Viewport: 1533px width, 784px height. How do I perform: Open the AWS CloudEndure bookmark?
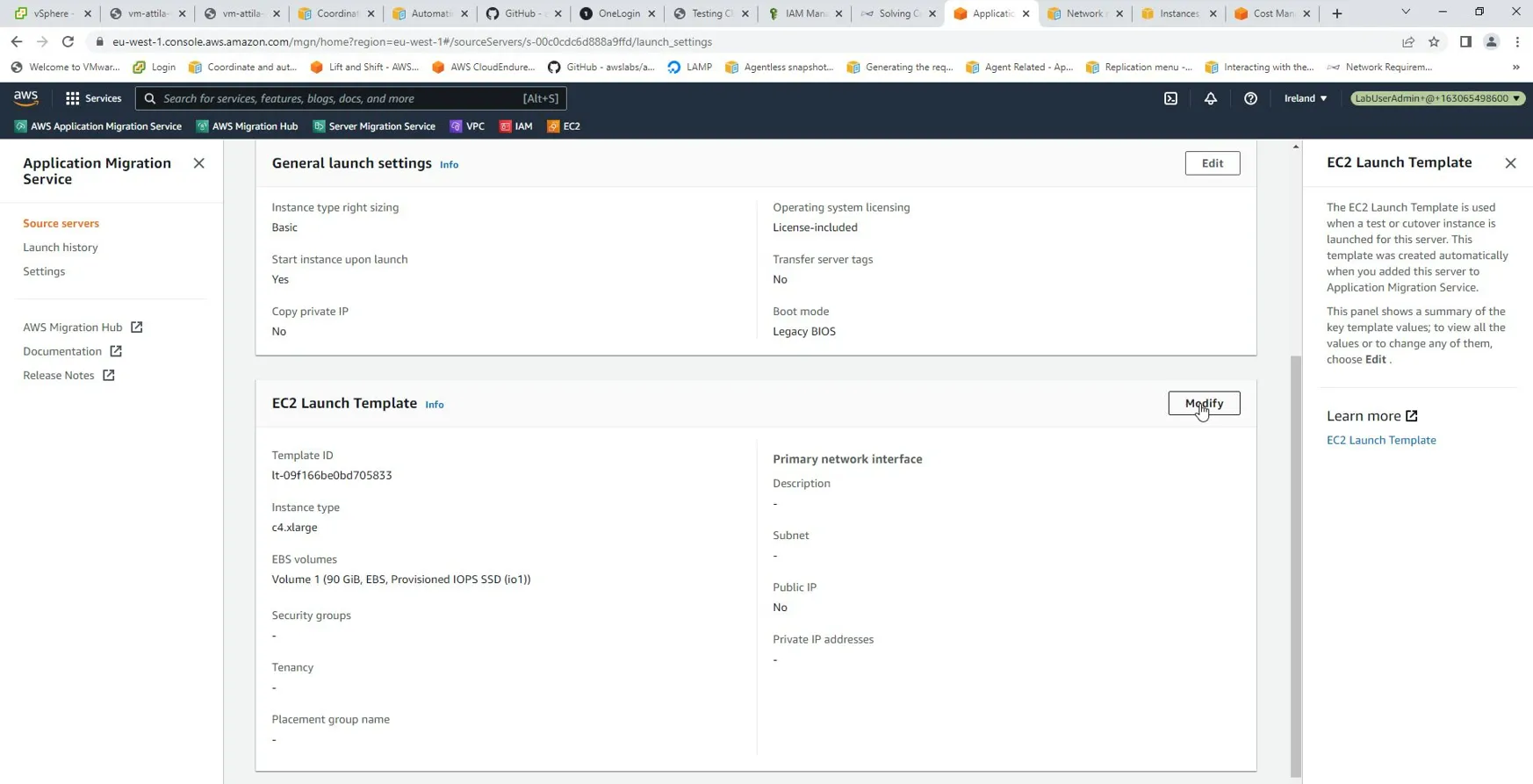(484, 67)
